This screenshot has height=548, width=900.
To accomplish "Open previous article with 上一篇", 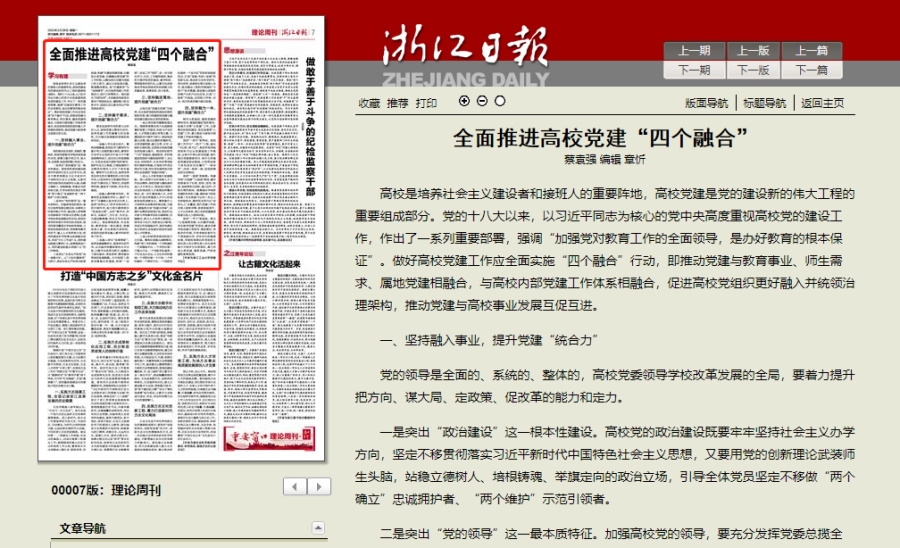I will coord(812,51).
